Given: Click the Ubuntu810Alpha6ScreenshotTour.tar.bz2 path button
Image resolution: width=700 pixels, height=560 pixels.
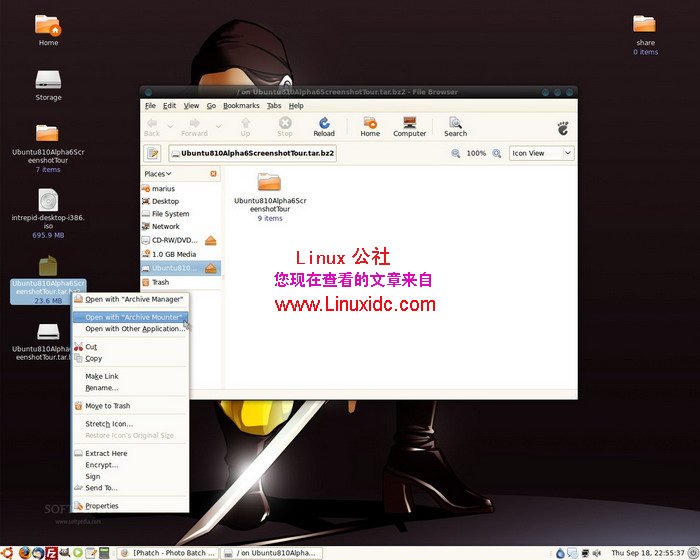Looking at the screenshot, I should click(252, 153).
